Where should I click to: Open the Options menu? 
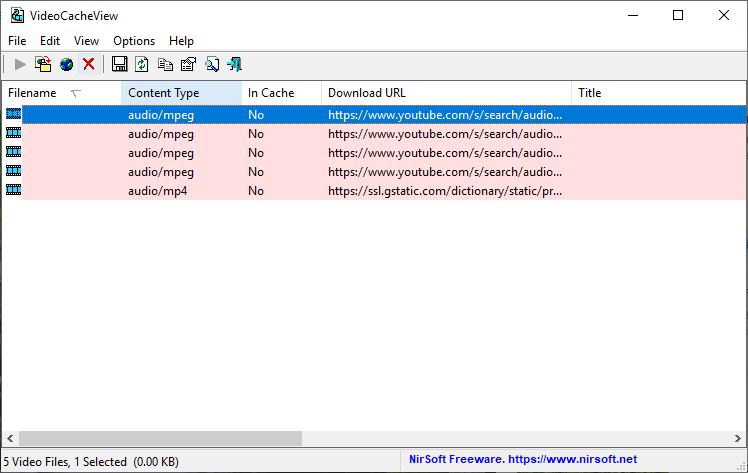click(134, 41)
